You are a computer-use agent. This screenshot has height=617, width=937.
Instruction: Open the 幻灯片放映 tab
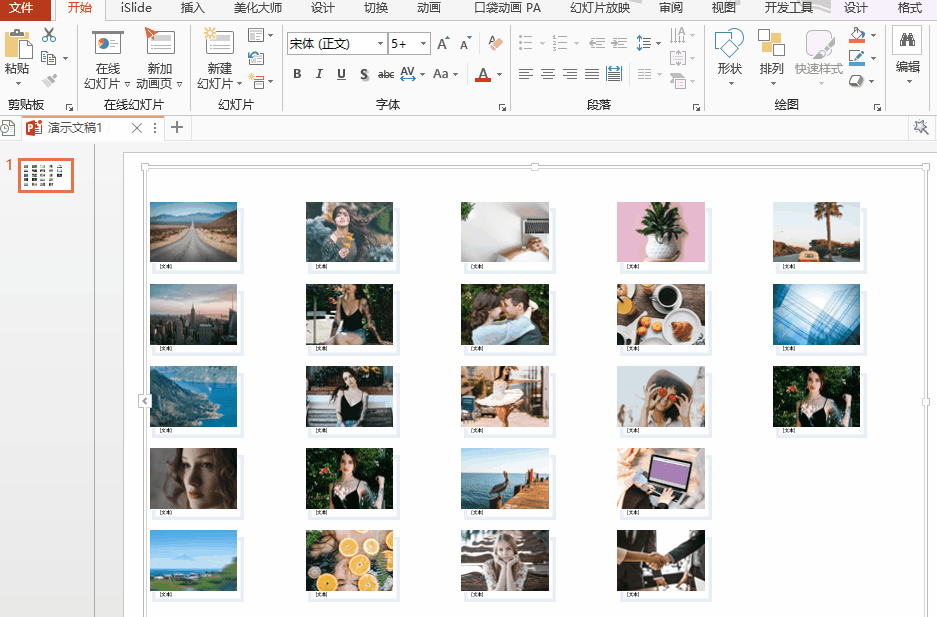click(600, 8)
